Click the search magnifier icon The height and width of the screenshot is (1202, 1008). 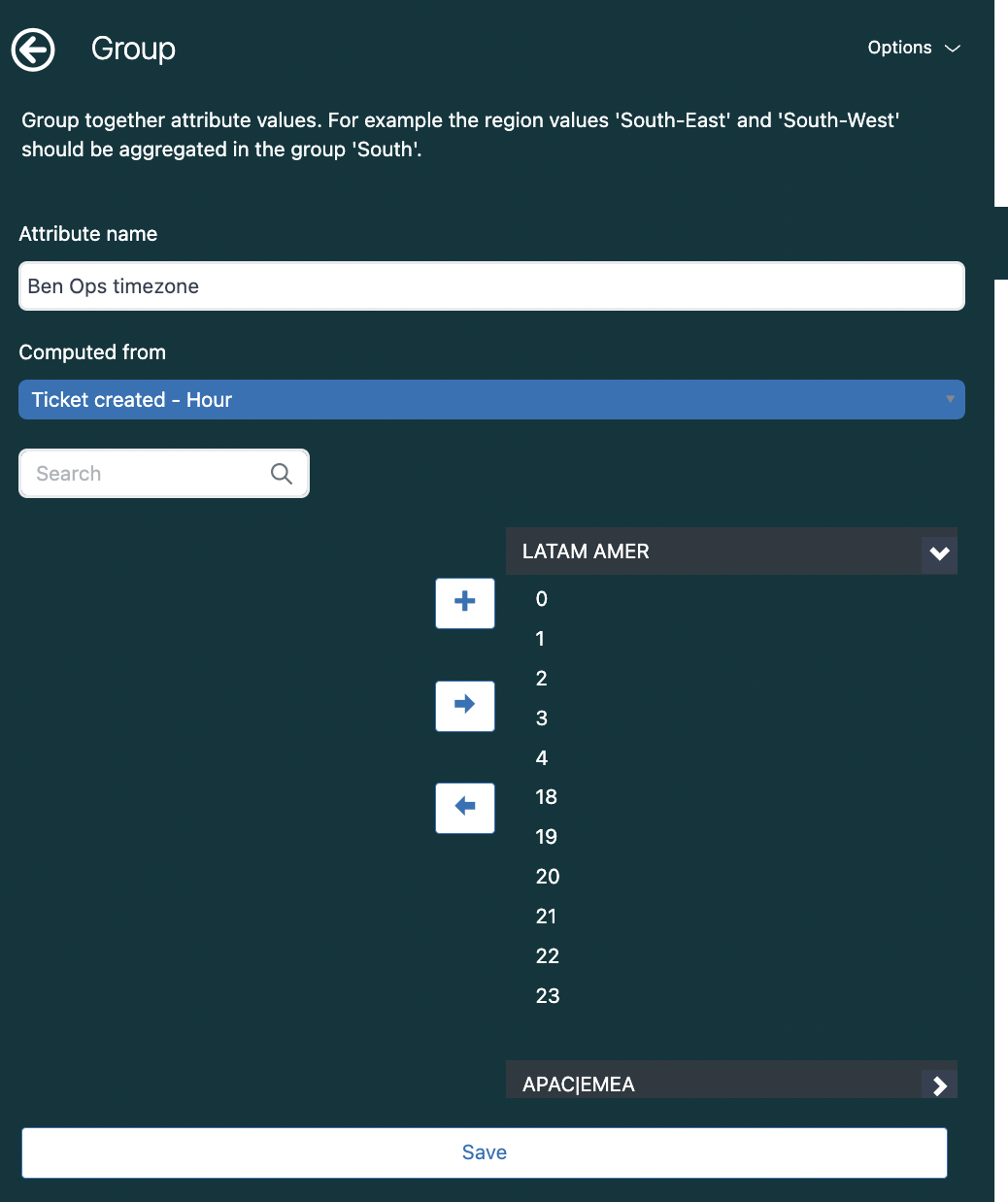pyautogui.click(x=282, y=474)
